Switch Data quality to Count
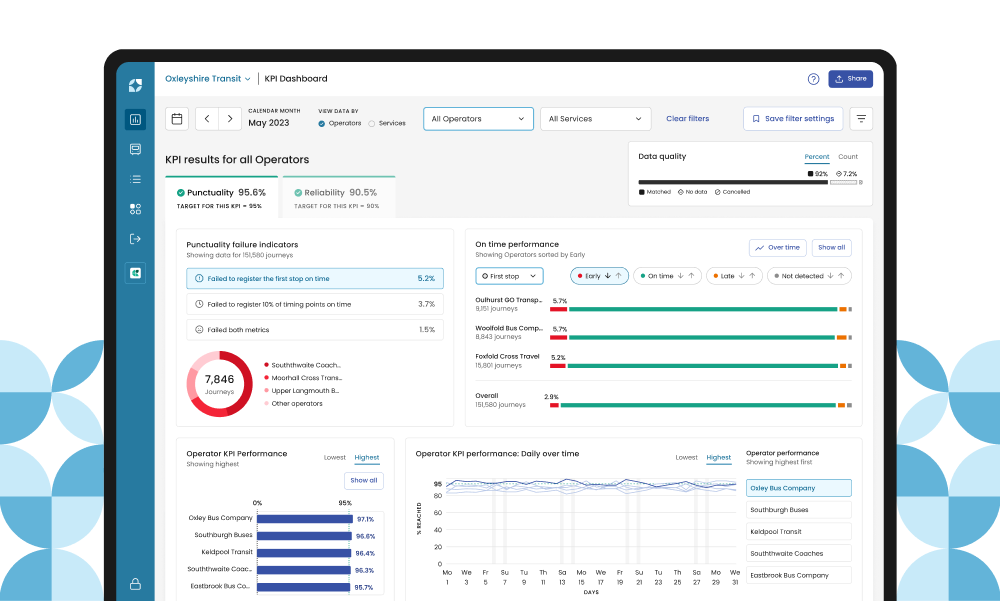Viewport: 1000px width, 602px height. [x=848, y=157]
